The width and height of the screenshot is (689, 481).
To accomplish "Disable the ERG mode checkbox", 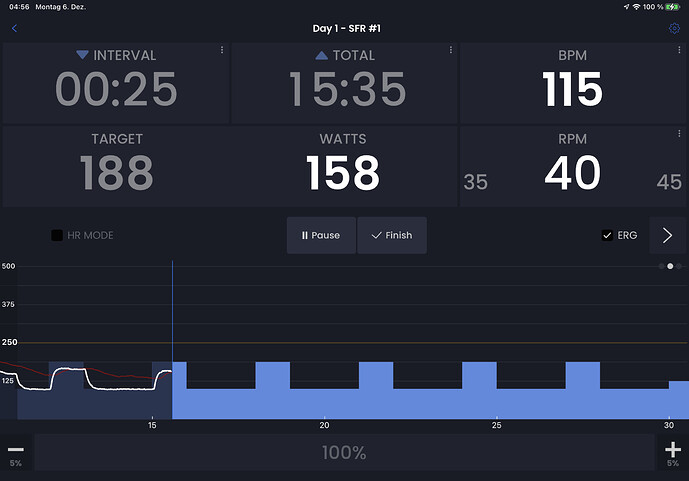I will (607, 235).
